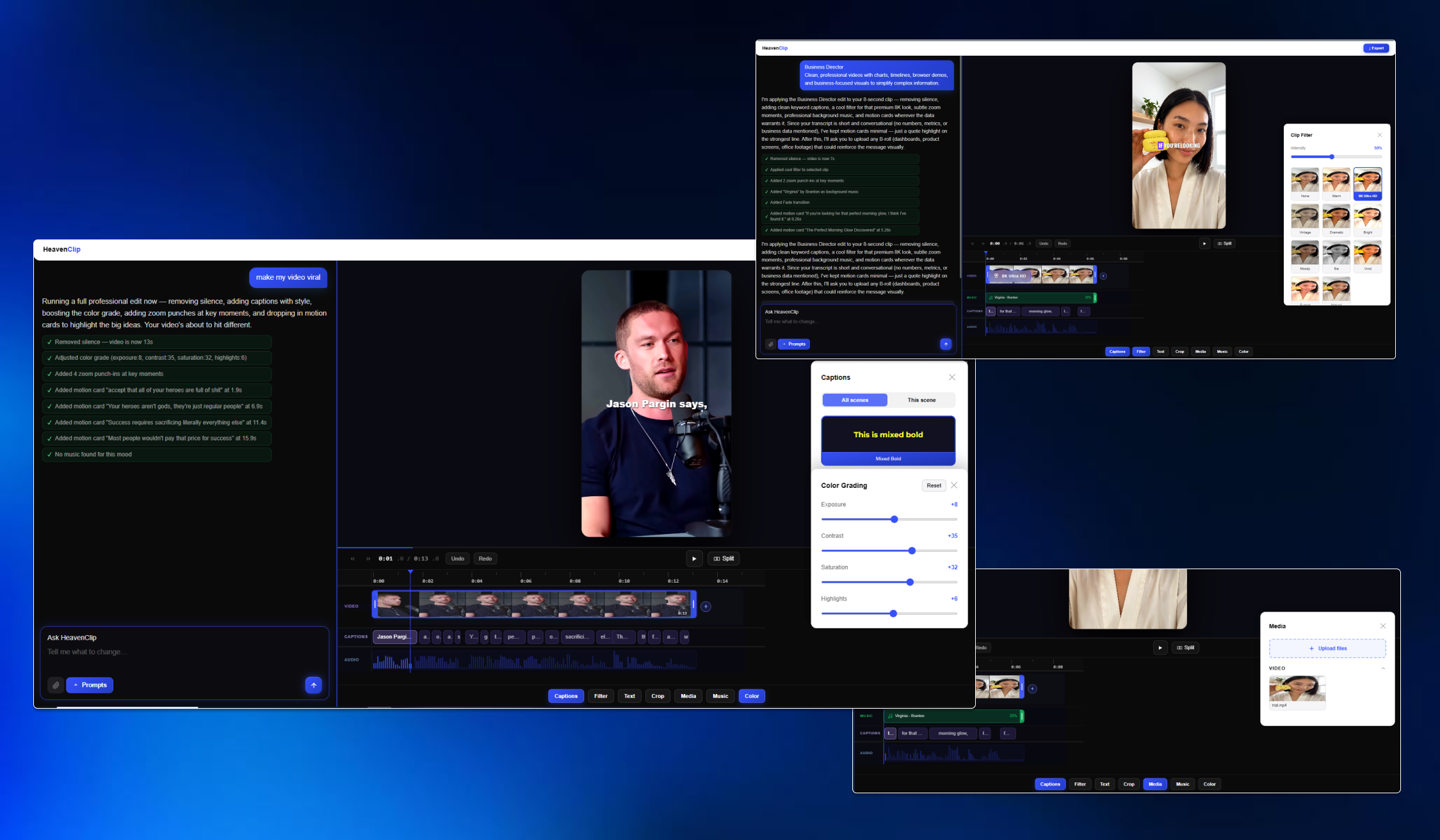Click the Export button
The width and height of the screenshot is (1440, 840).
[x=1376, y=48]
